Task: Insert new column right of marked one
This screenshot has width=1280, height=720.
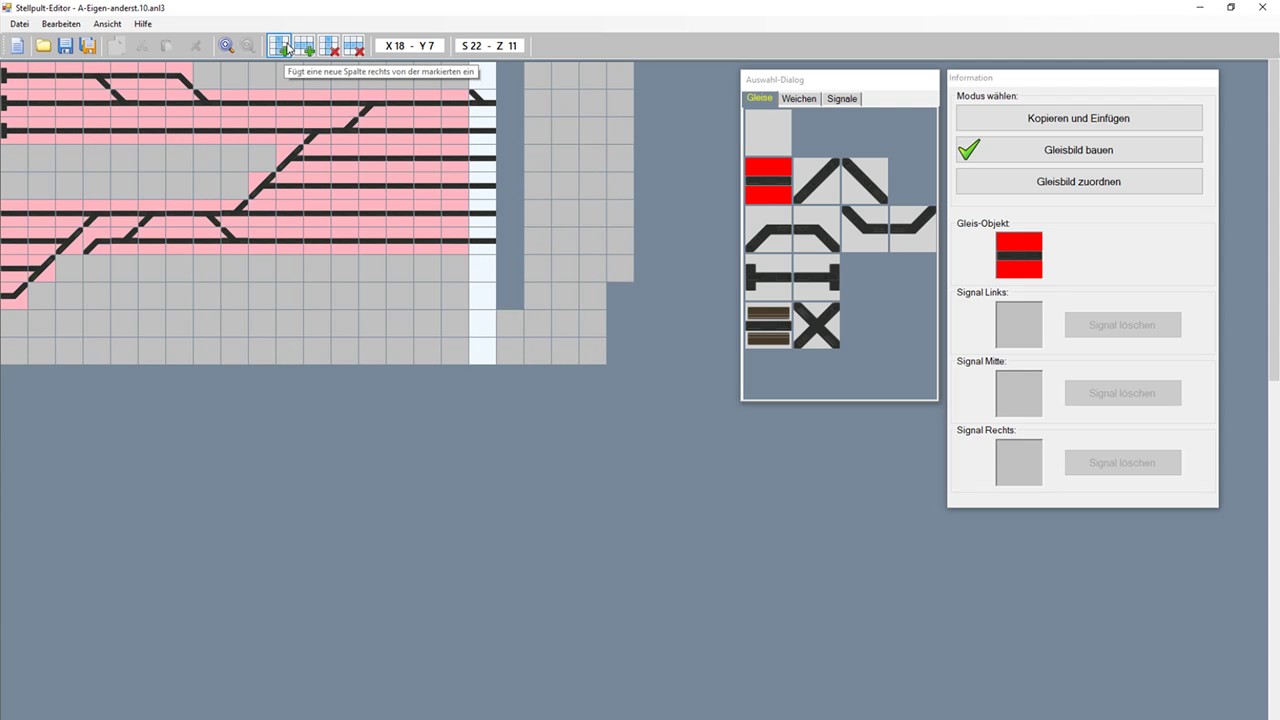Action: pos(279,46)
